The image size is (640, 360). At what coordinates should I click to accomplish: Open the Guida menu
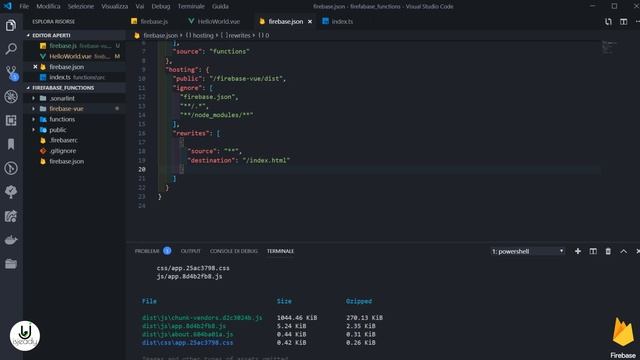[x=220, y=7]
